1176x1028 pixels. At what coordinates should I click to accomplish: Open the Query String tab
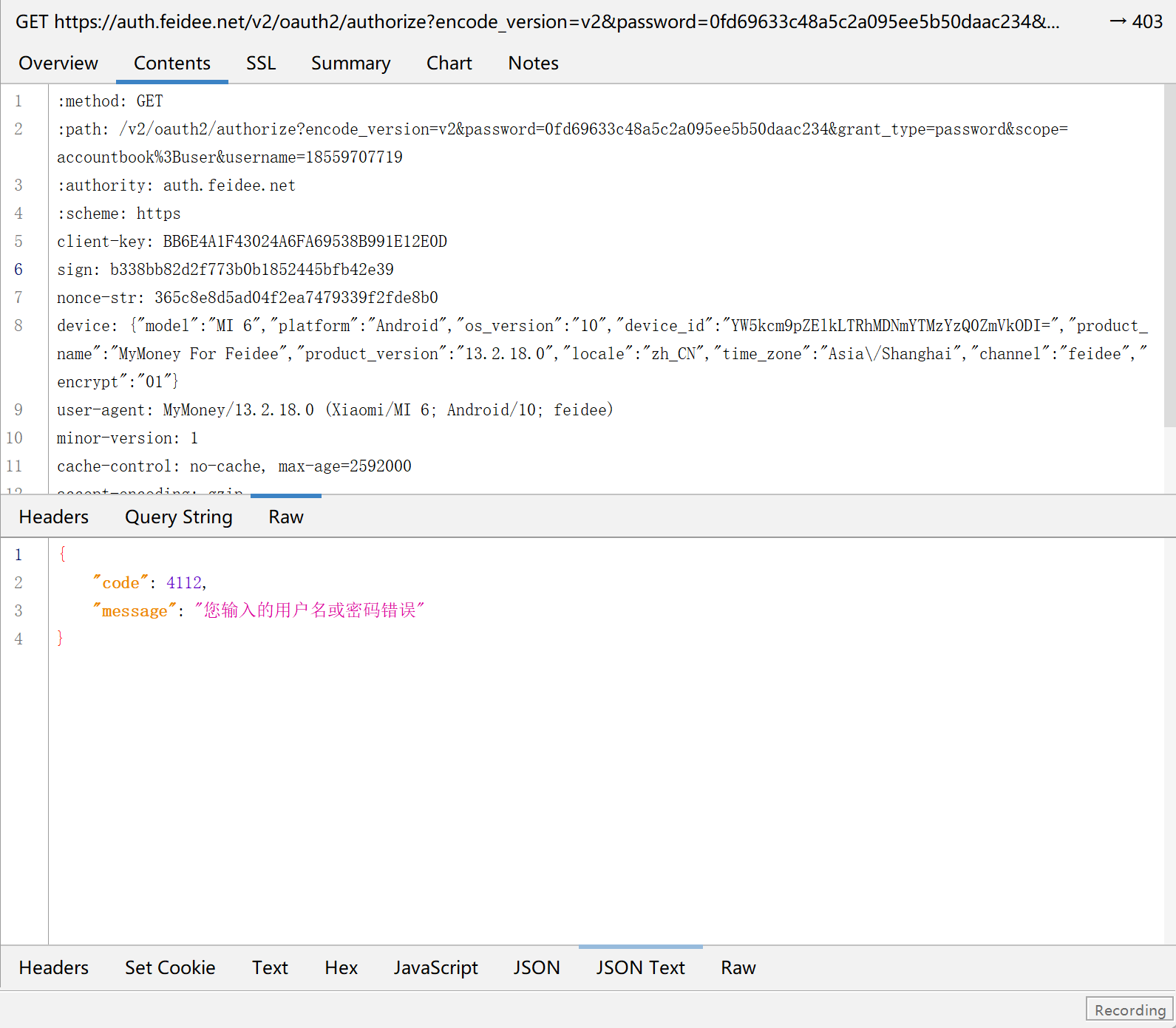tap(179, 517)
